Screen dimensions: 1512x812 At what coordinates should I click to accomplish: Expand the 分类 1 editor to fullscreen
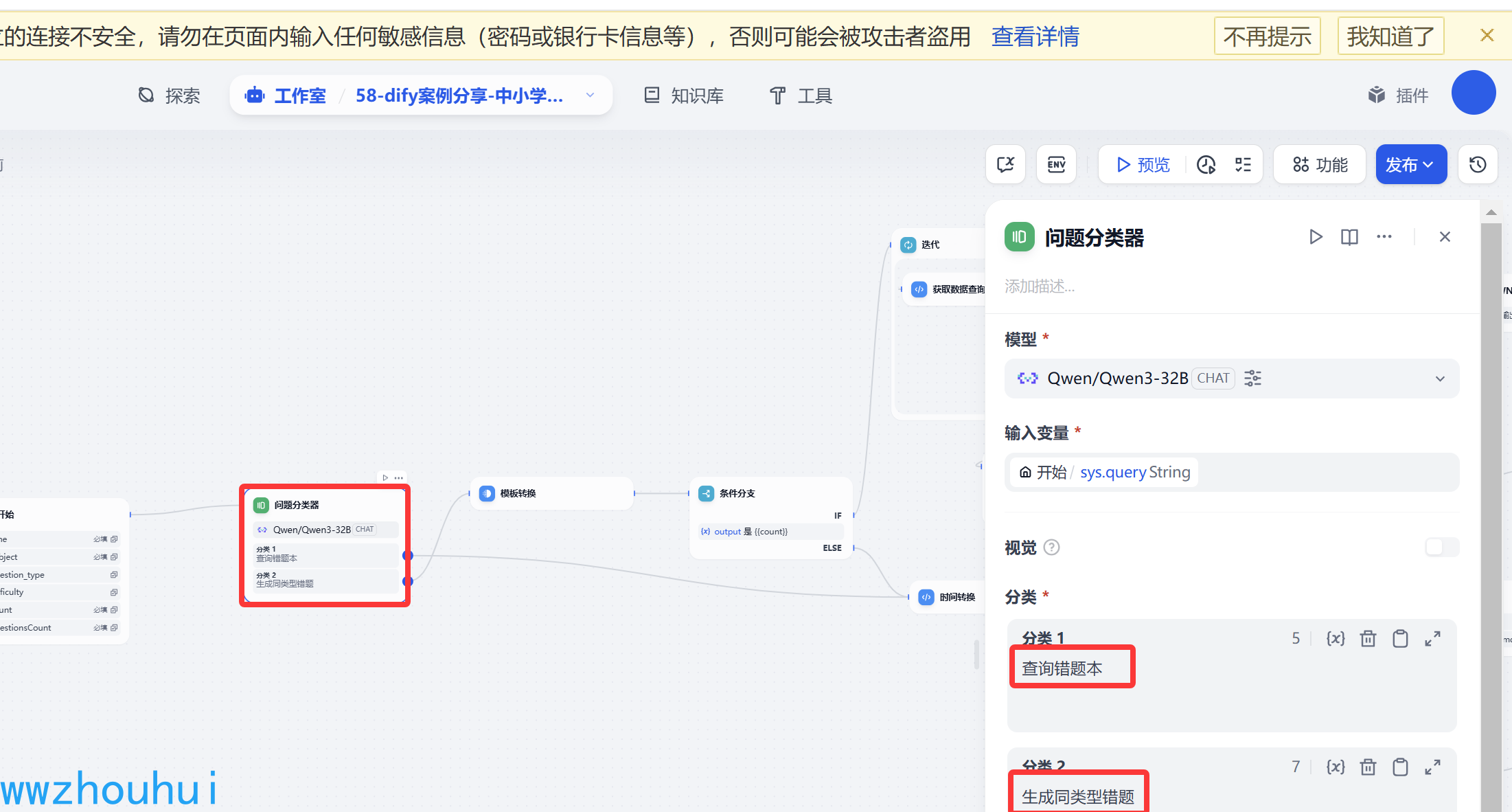click(x=1432, y=639)
